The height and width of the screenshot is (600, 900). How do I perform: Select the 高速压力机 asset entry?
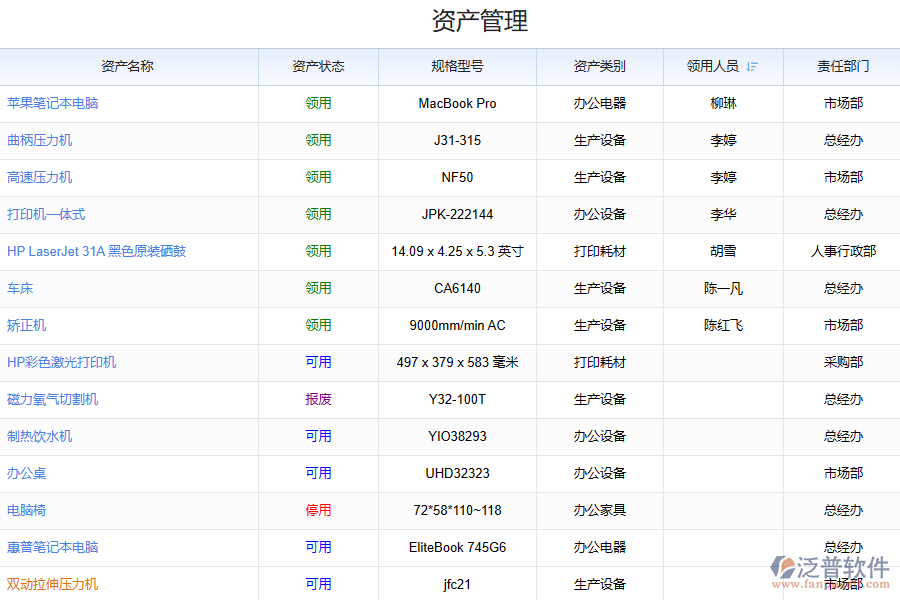point(40,177)
